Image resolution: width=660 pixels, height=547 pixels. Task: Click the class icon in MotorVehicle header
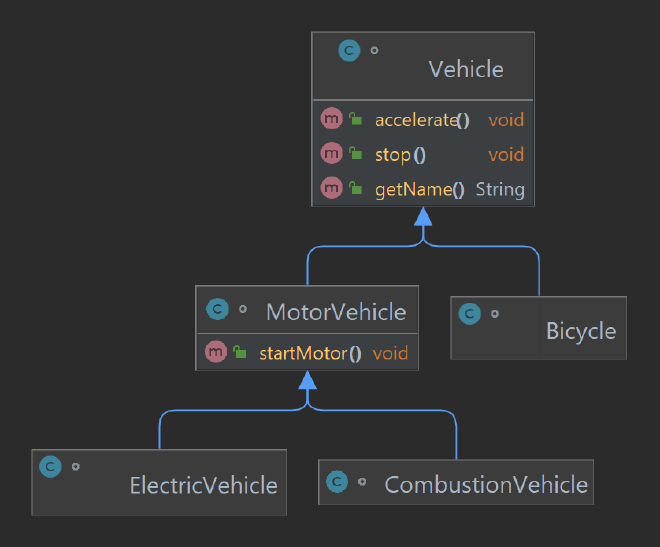[x=217, y=309]
